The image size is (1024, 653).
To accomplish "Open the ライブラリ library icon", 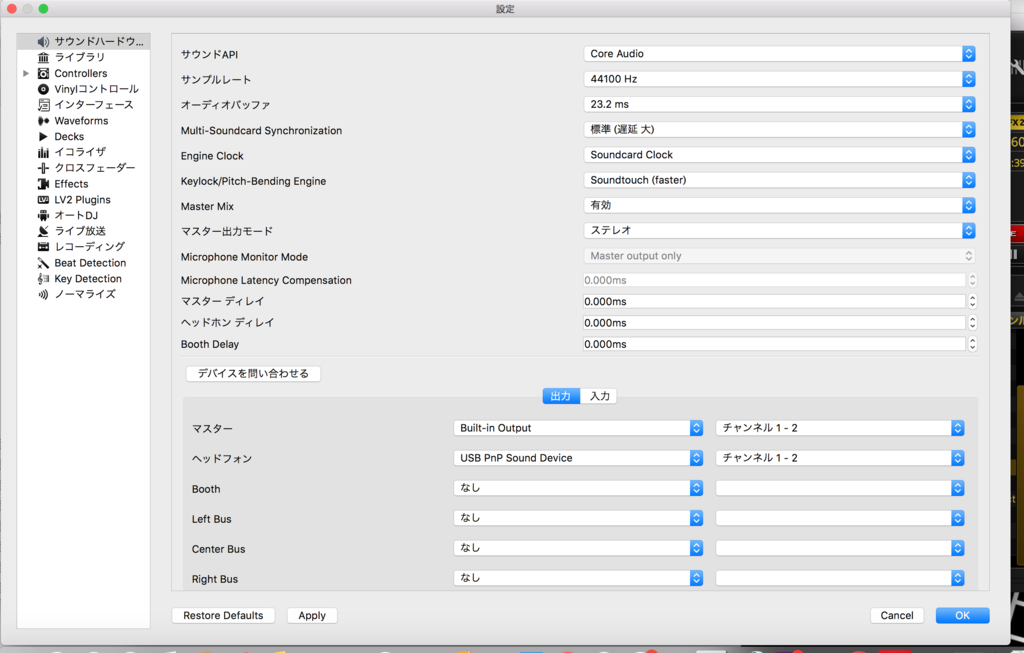I will [43, 57].
